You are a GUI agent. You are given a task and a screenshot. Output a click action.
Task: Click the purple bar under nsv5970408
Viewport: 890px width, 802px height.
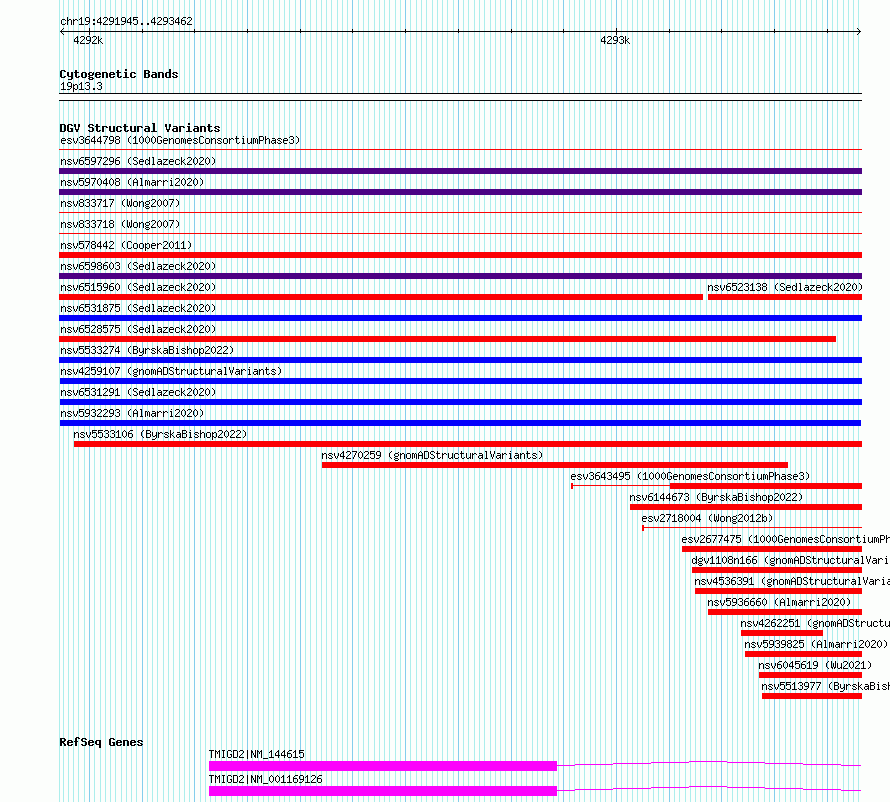click(460, 192)
